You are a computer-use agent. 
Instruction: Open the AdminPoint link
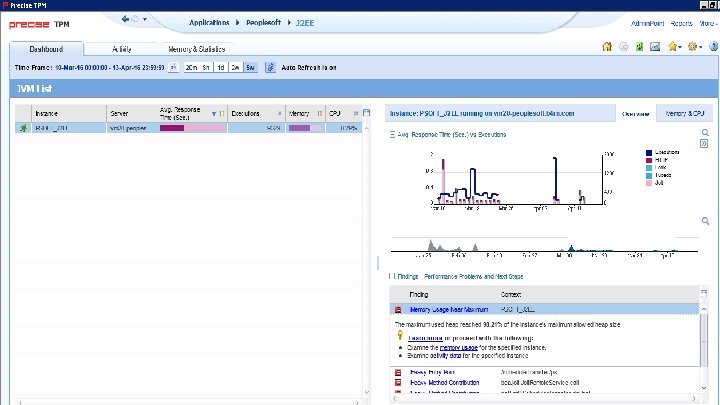point(647,23)
